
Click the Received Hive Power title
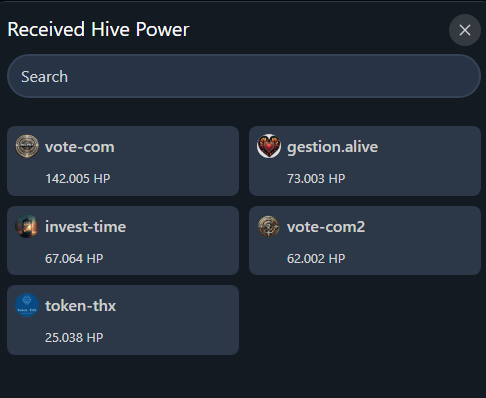point(98,29)
